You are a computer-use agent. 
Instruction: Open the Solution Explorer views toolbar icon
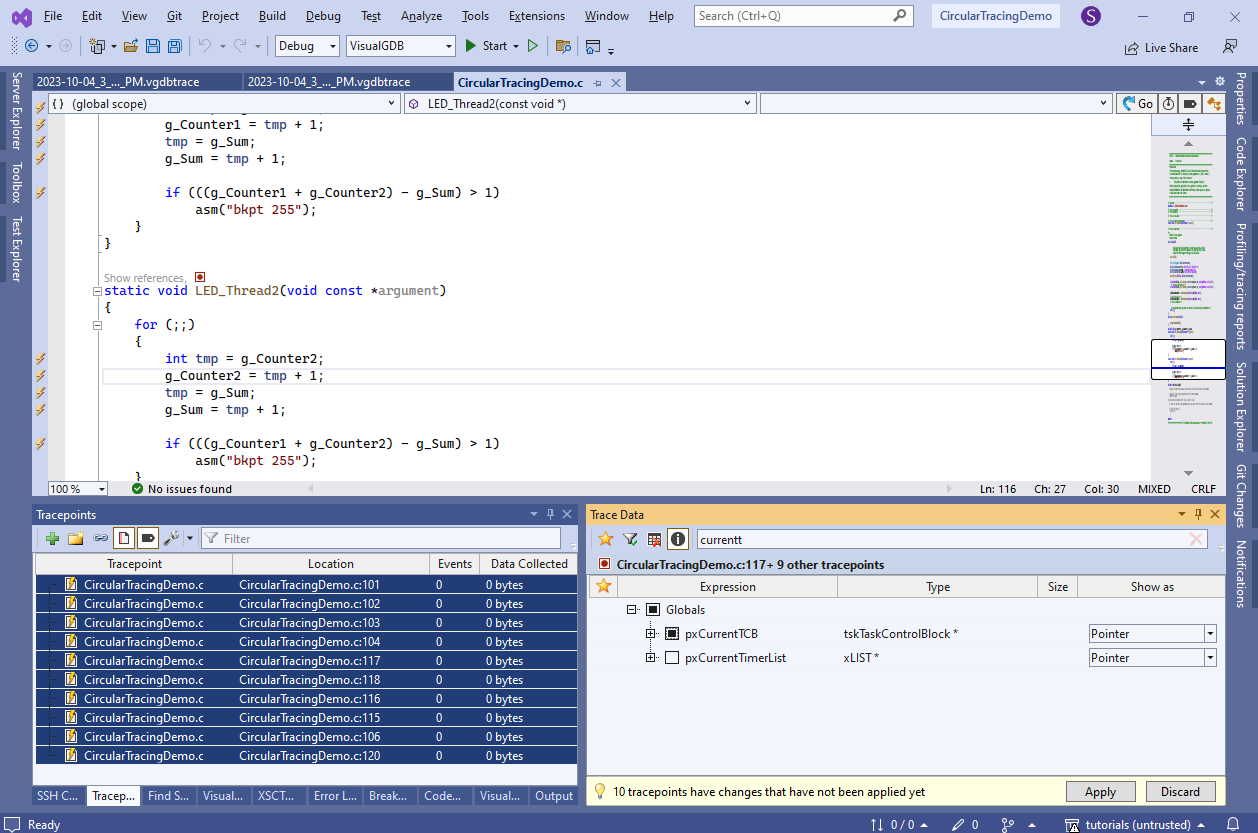[594, 46]
